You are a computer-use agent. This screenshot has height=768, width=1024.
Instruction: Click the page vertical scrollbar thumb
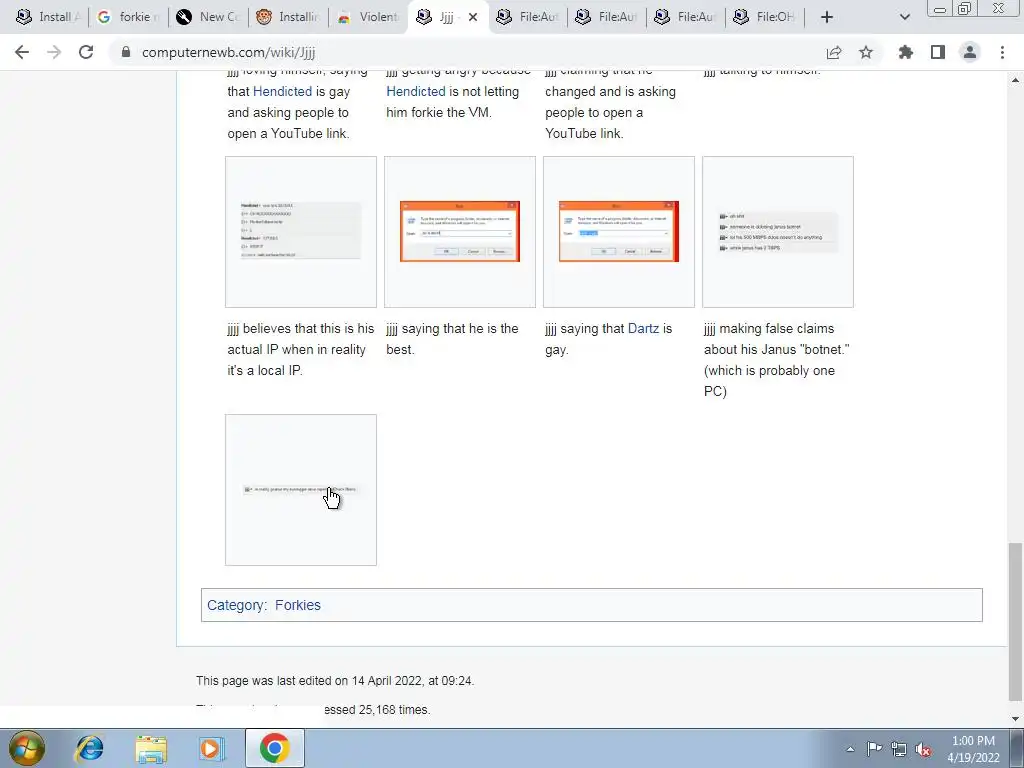coord(1015,620)
